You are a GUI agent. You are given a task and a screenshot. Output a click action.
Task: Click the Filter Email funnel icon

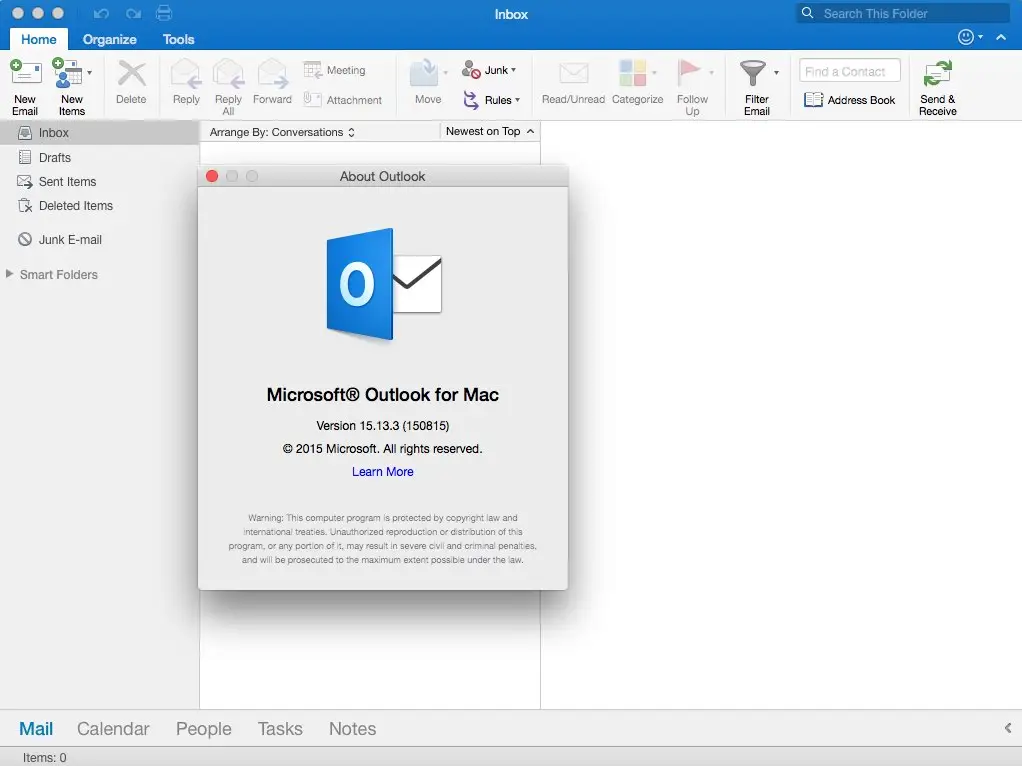pos(753,74)
